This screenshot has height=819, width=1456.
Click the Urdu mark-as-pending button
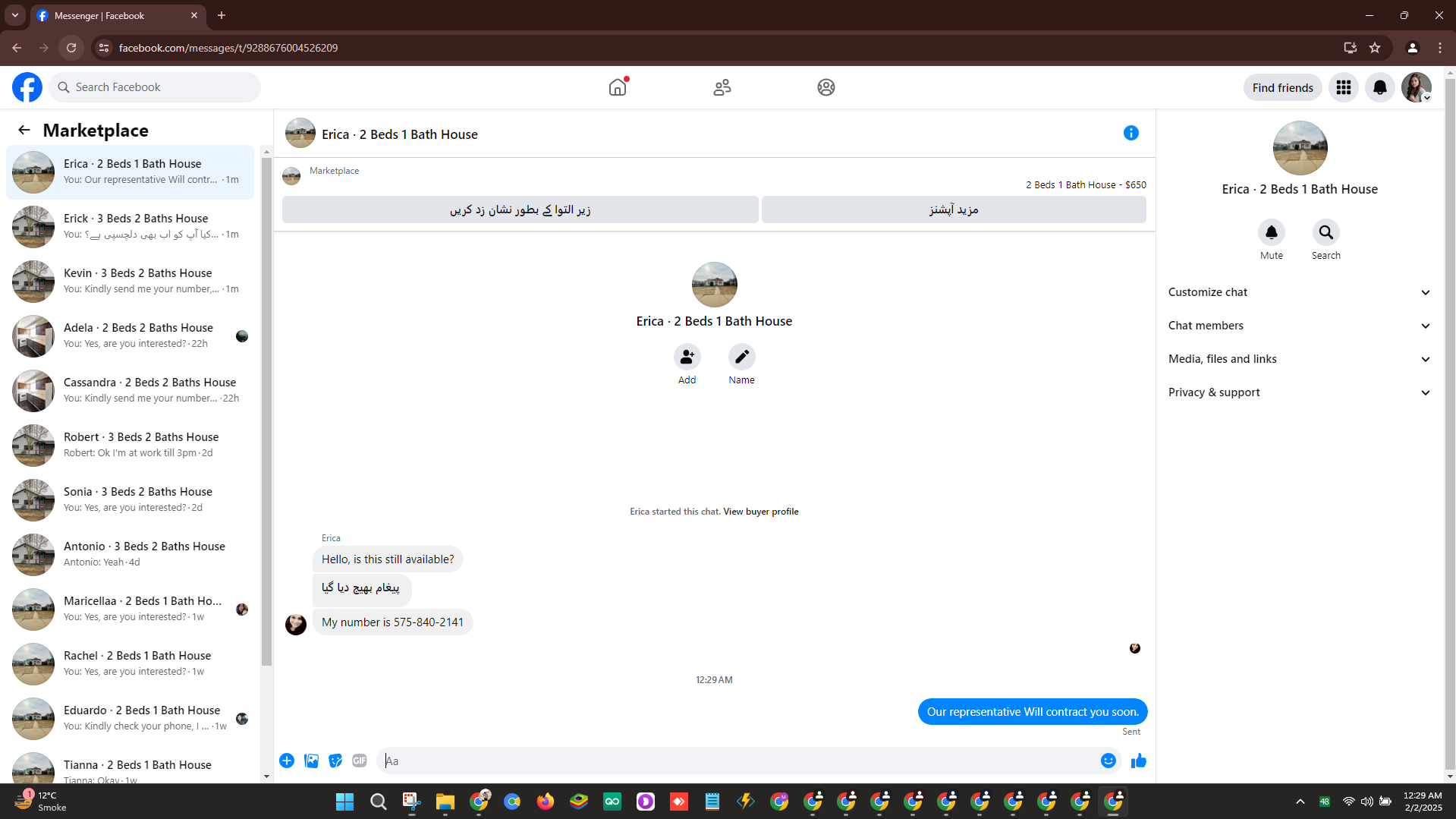click(520, 209)
